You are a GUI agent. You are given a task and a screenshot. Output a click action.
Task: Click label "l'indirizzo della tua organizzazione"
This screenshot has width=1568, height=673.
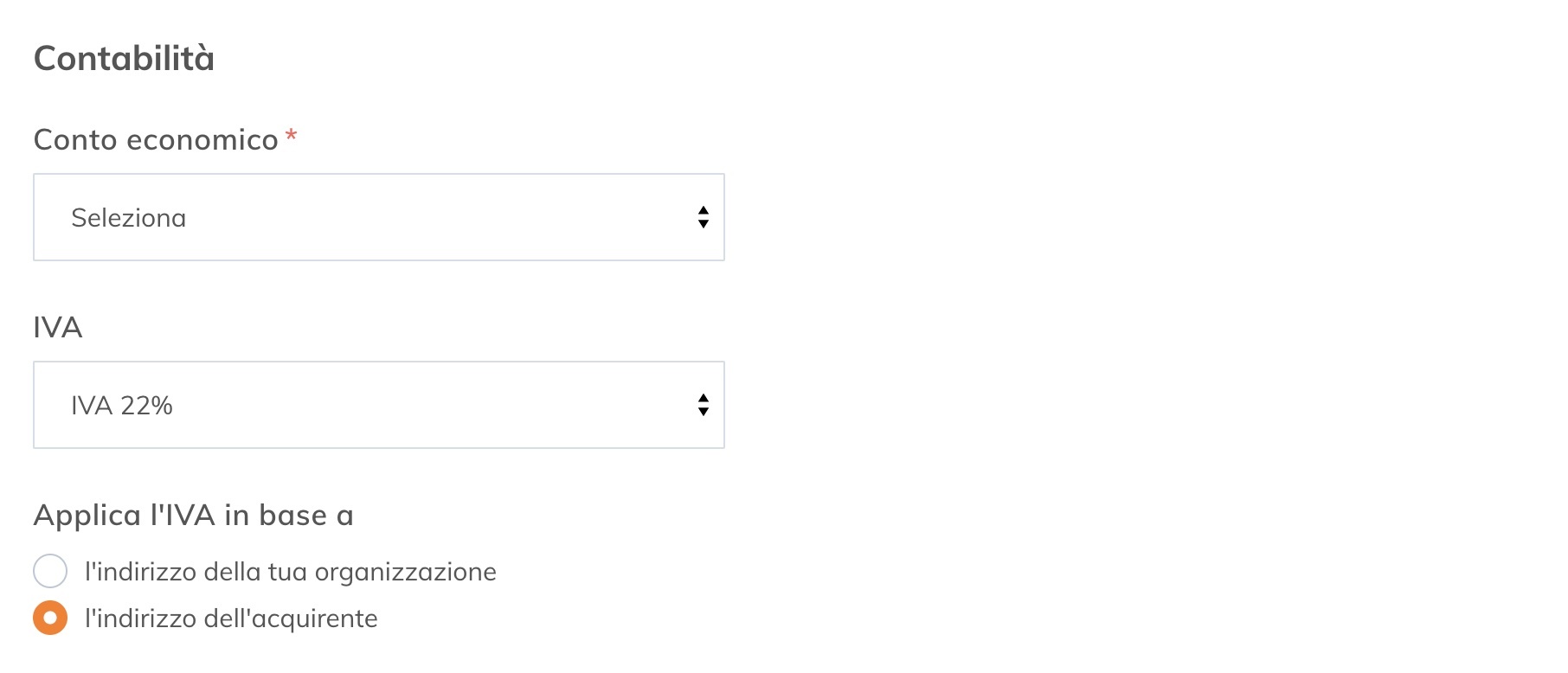291,572
